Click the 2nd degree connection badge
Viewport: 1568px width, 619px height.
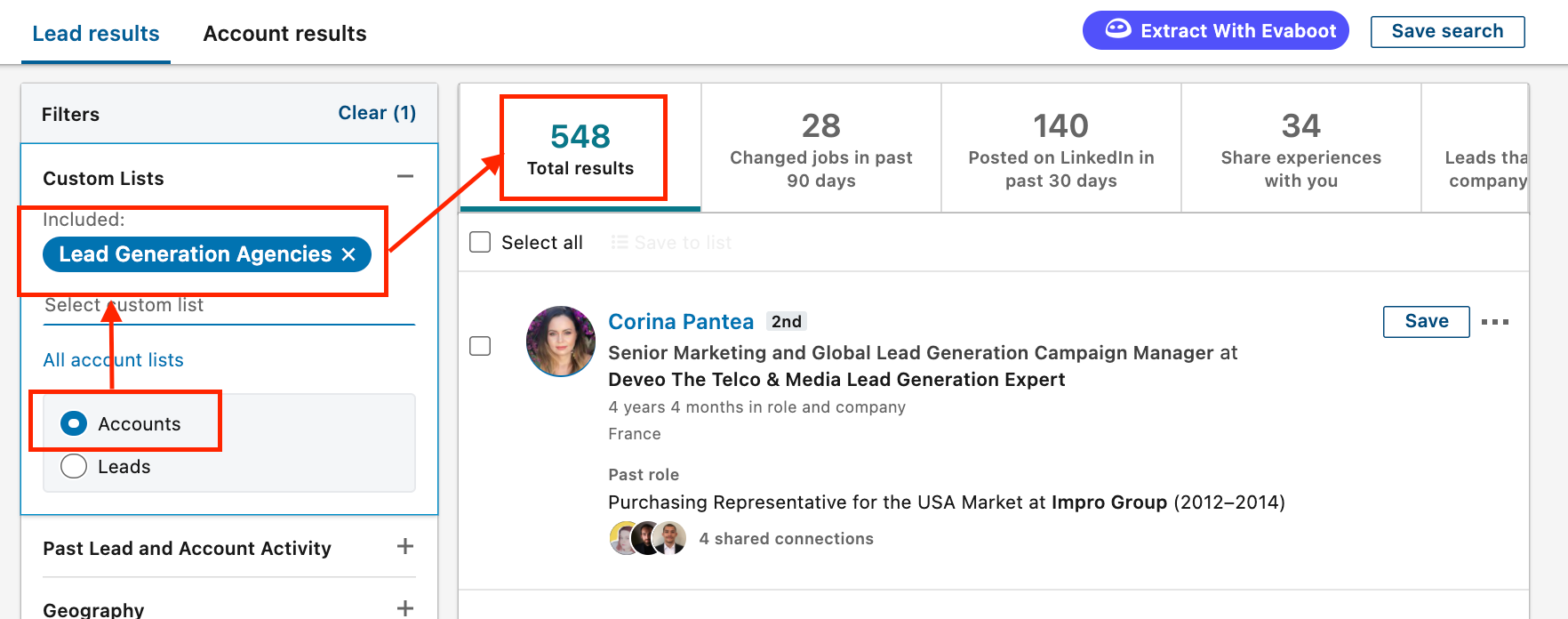coord(787,322)
